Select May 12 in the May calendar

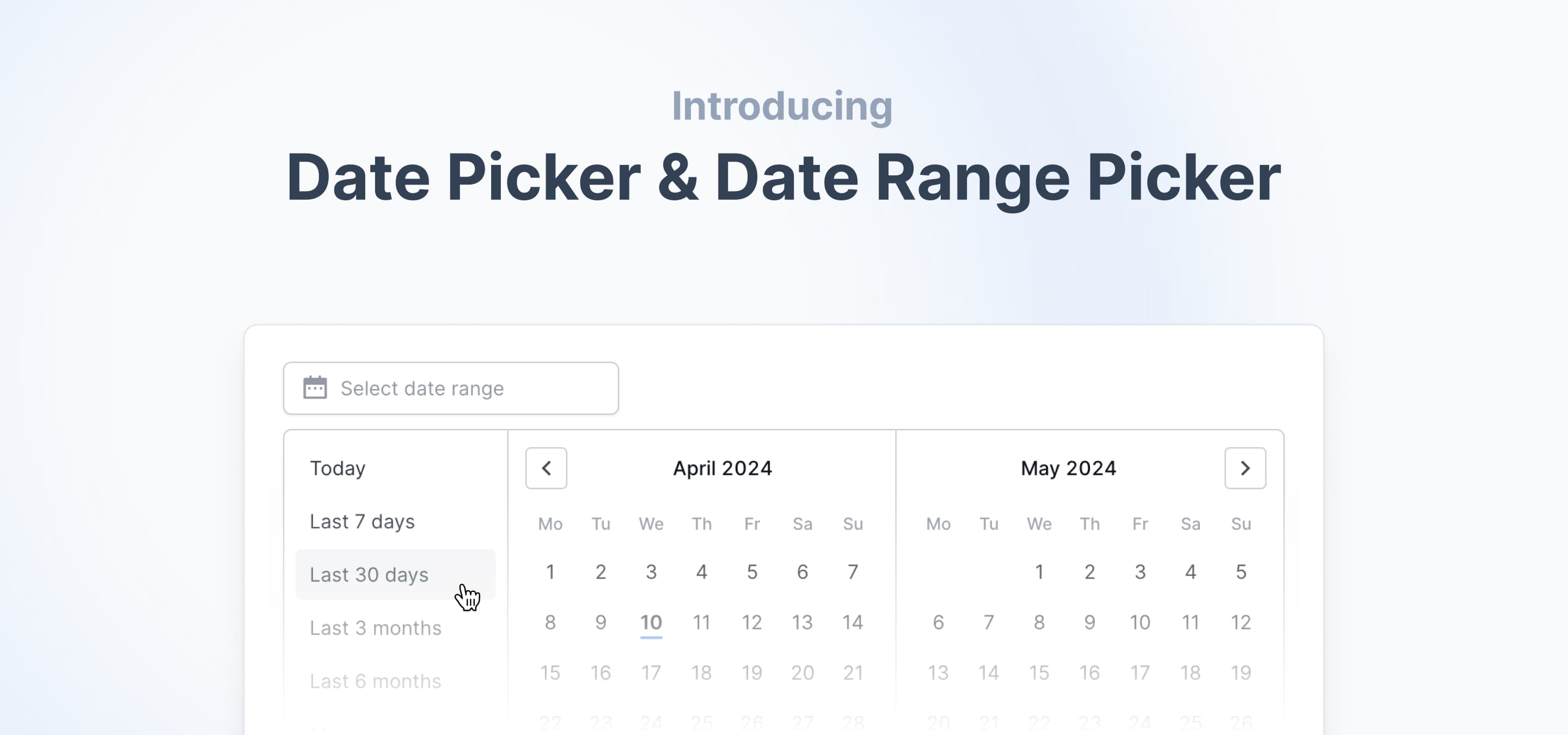(1241, 622)
